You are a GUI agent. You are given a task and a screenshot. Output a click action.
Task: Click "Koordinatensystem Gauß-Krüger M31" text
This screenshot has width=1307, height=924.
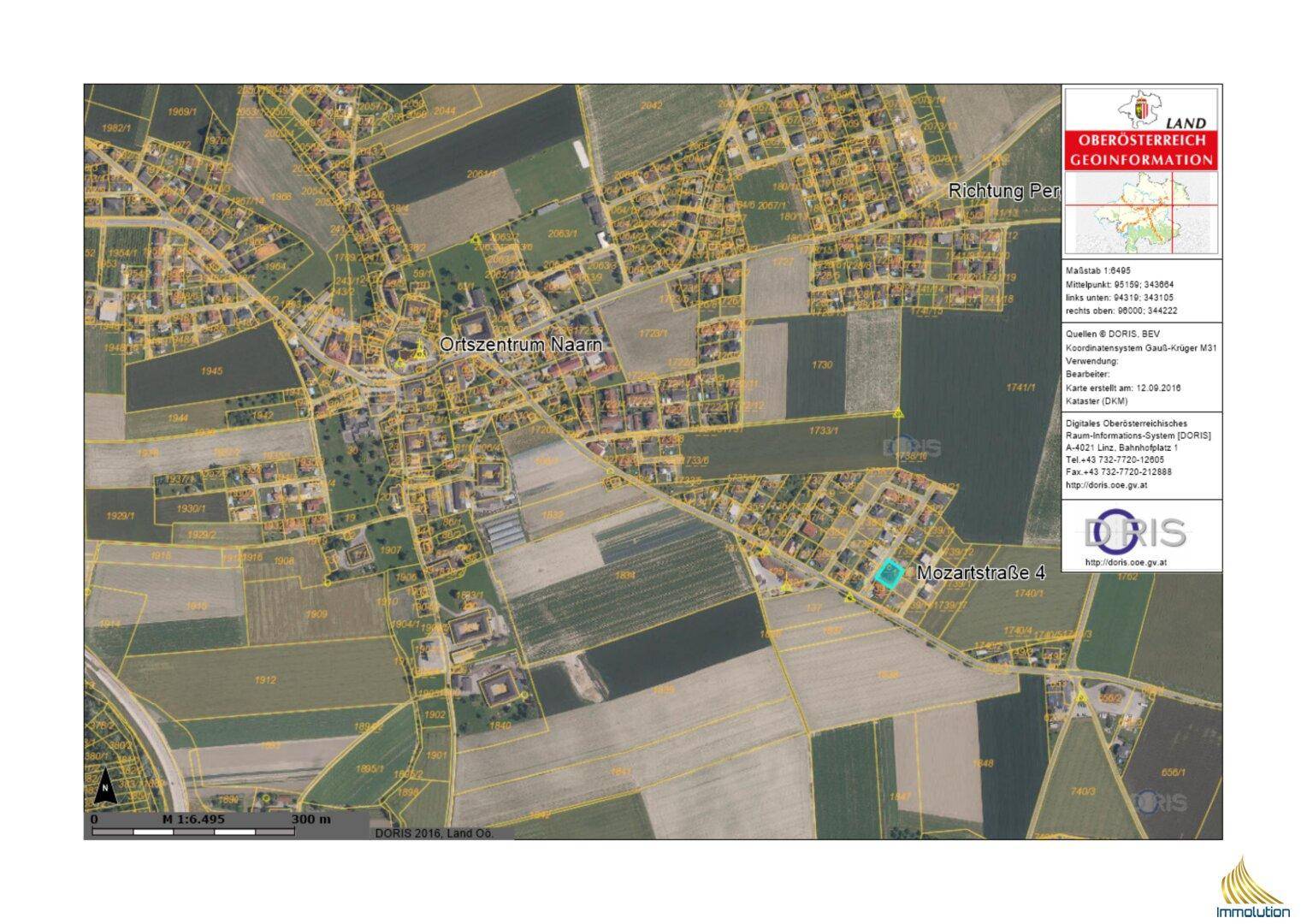(1141, 348)
